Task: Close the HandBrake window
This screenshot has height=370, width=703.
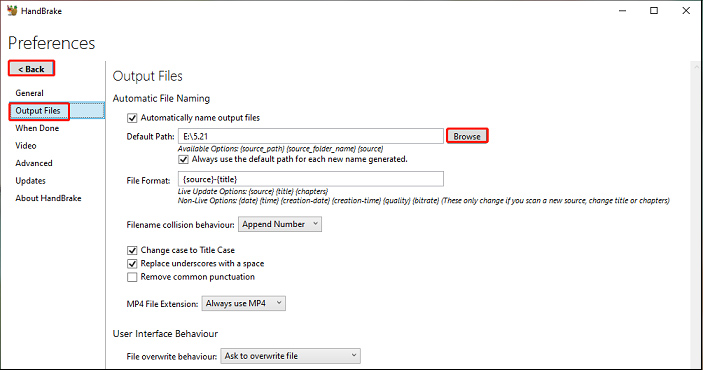Action: [x=686, y=11]
